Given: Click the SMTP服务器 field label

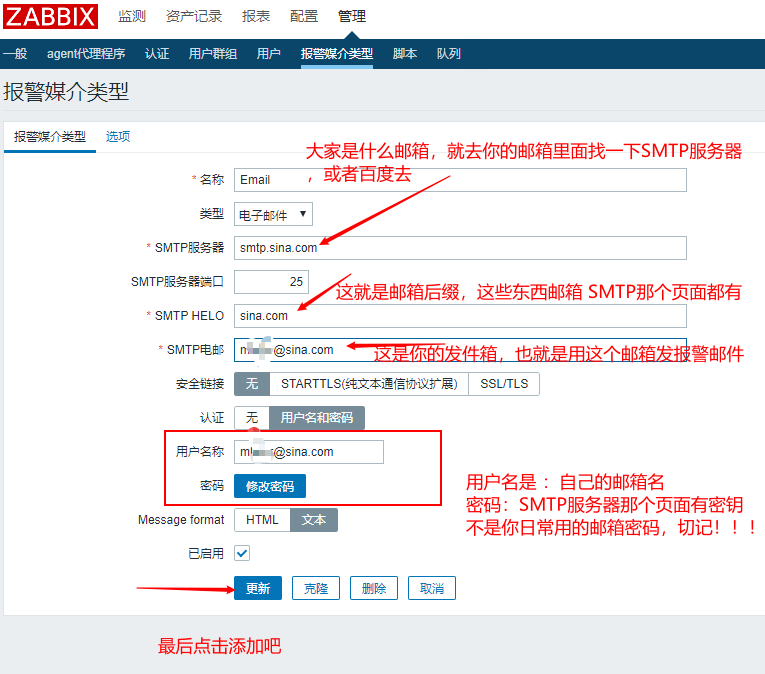Looking at the screenshot, I should (x=189, y=248).
